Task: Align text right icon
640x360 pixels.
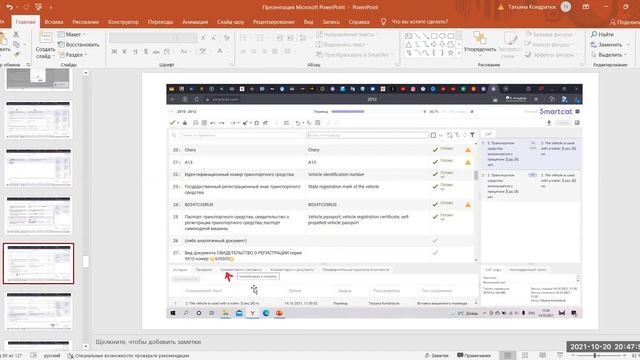Action: pos(264,51)
